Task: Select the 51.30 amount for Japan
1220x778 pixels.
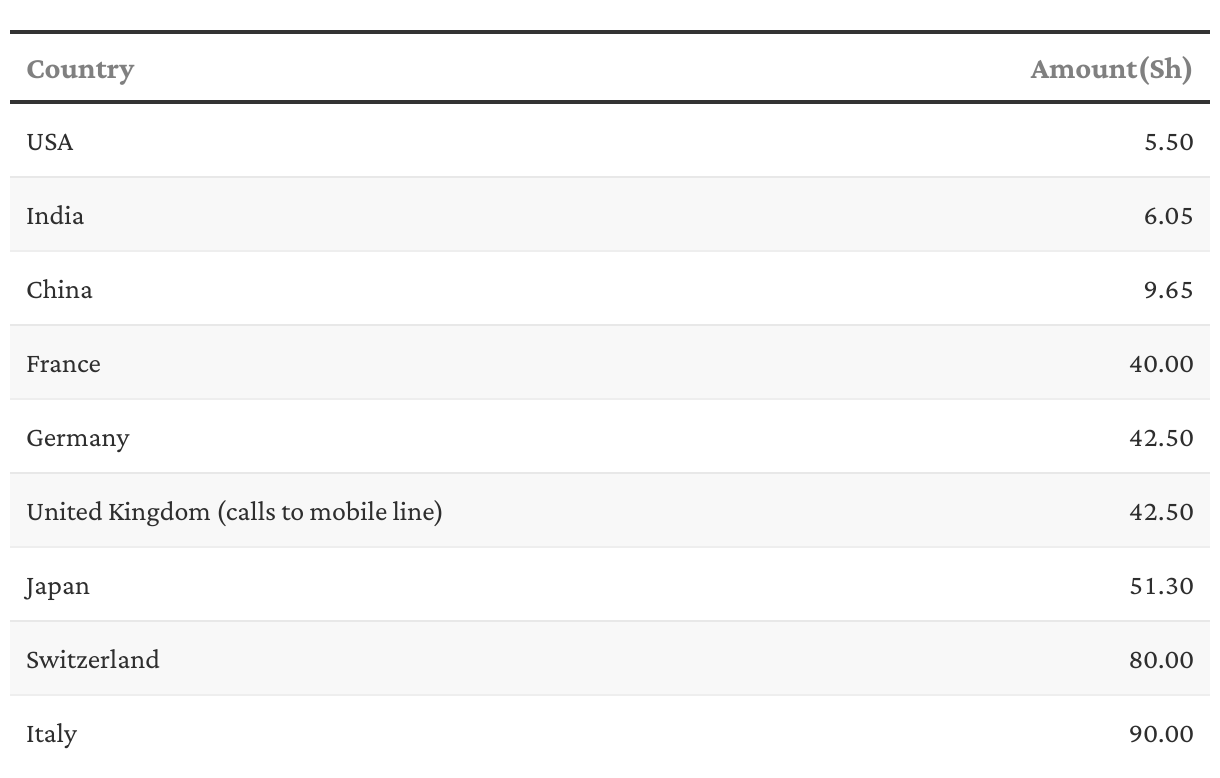Action: click(x=1161, y=586)
